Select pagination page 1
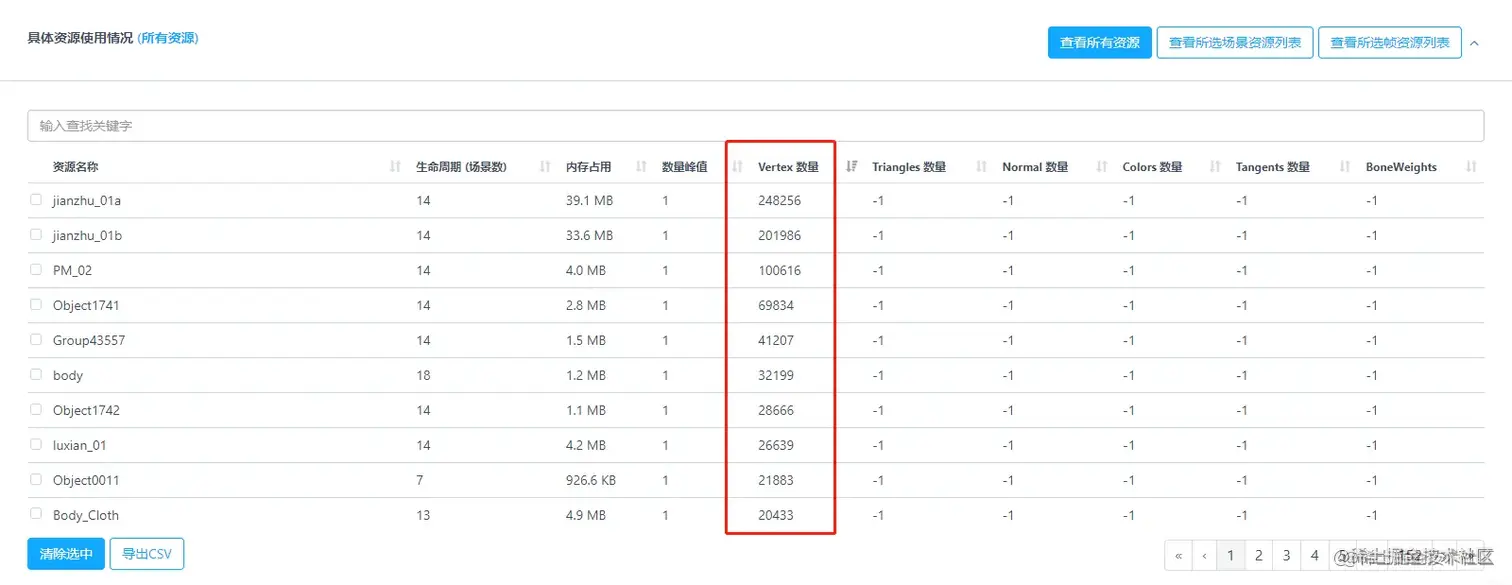1512x585 pixels. click(1231, 555)
